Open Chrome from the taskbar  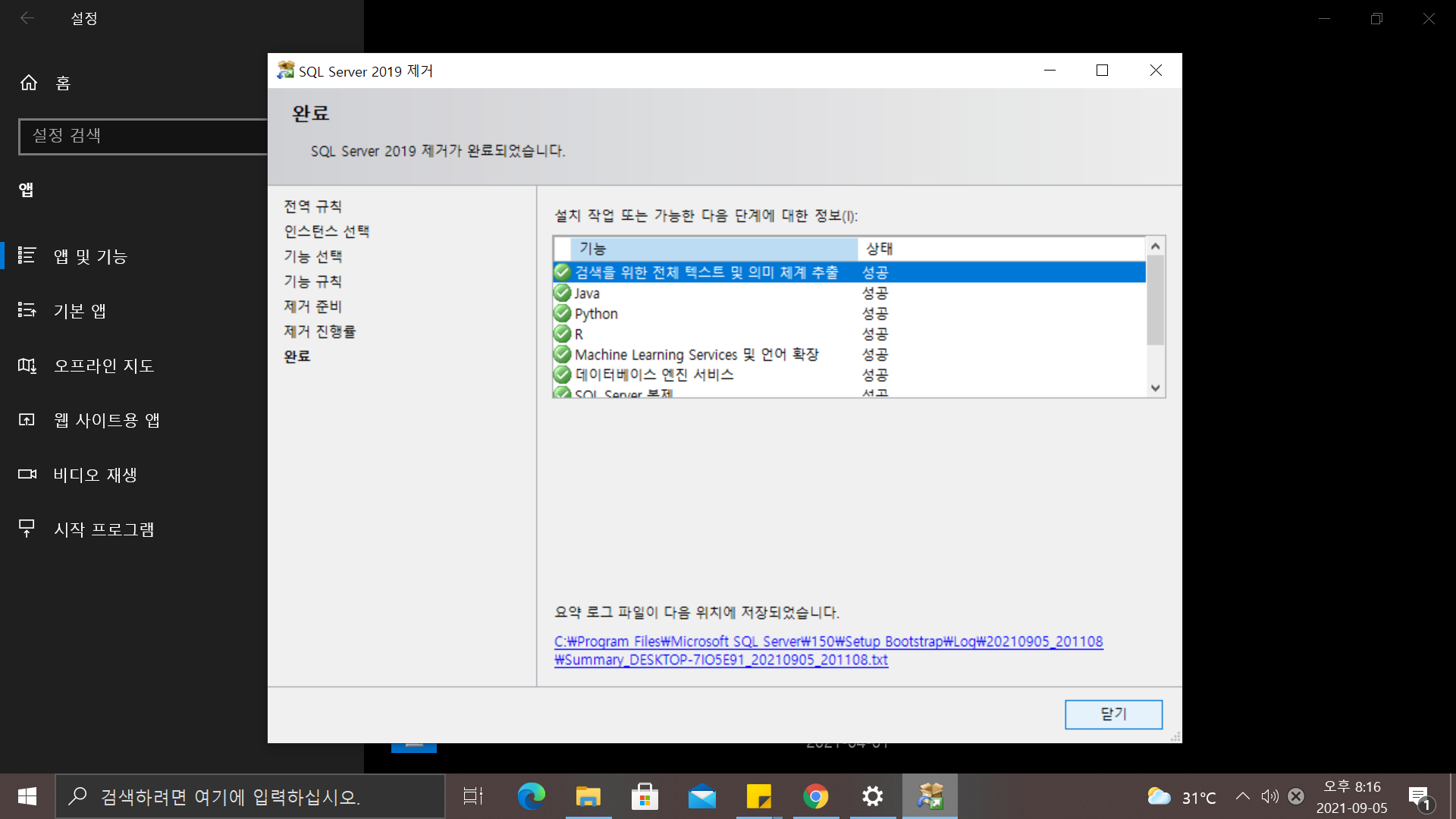point(816,796)
